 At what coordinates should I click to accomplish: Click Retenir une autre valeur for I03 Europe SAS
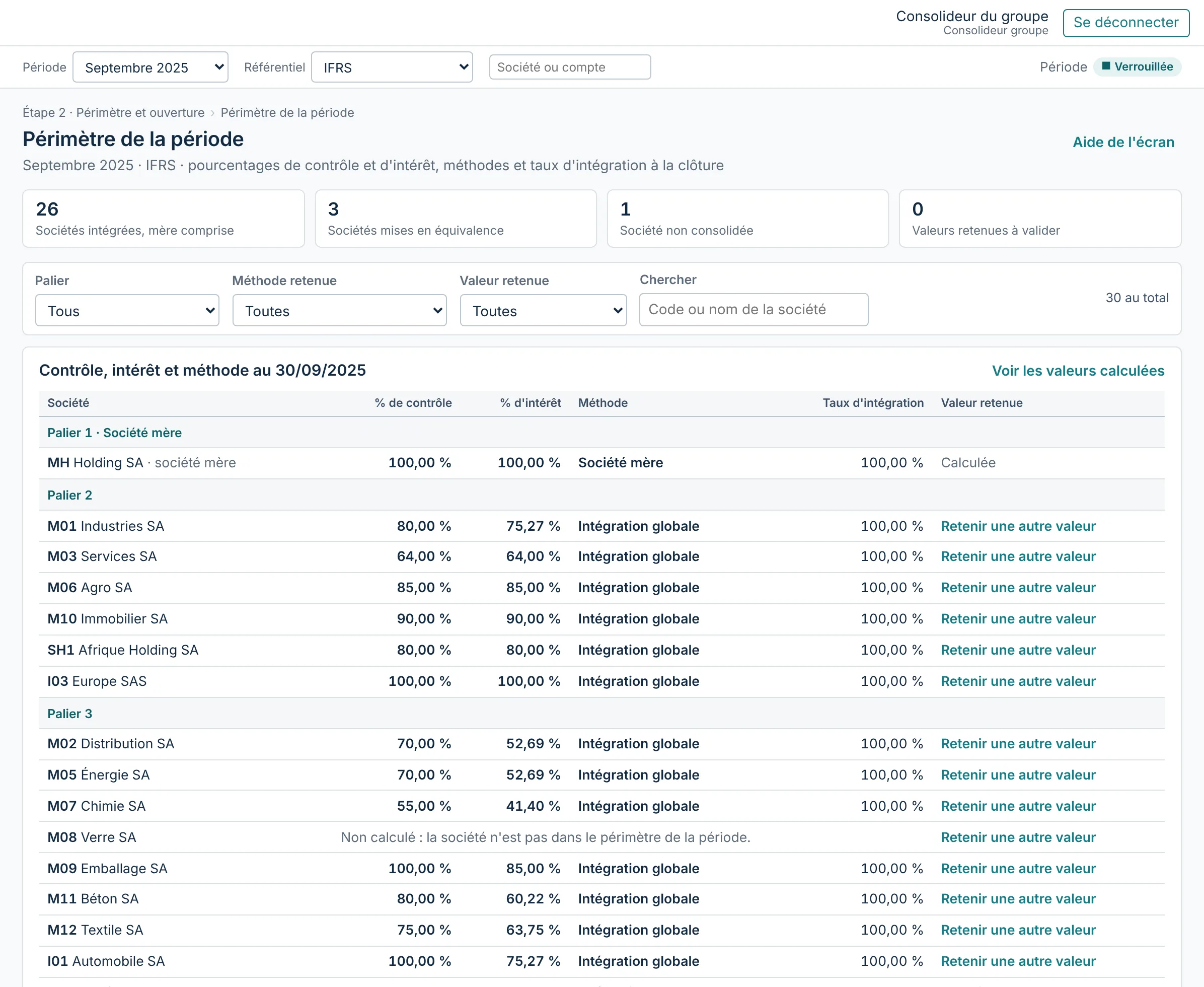click(x=1018, y=681)
